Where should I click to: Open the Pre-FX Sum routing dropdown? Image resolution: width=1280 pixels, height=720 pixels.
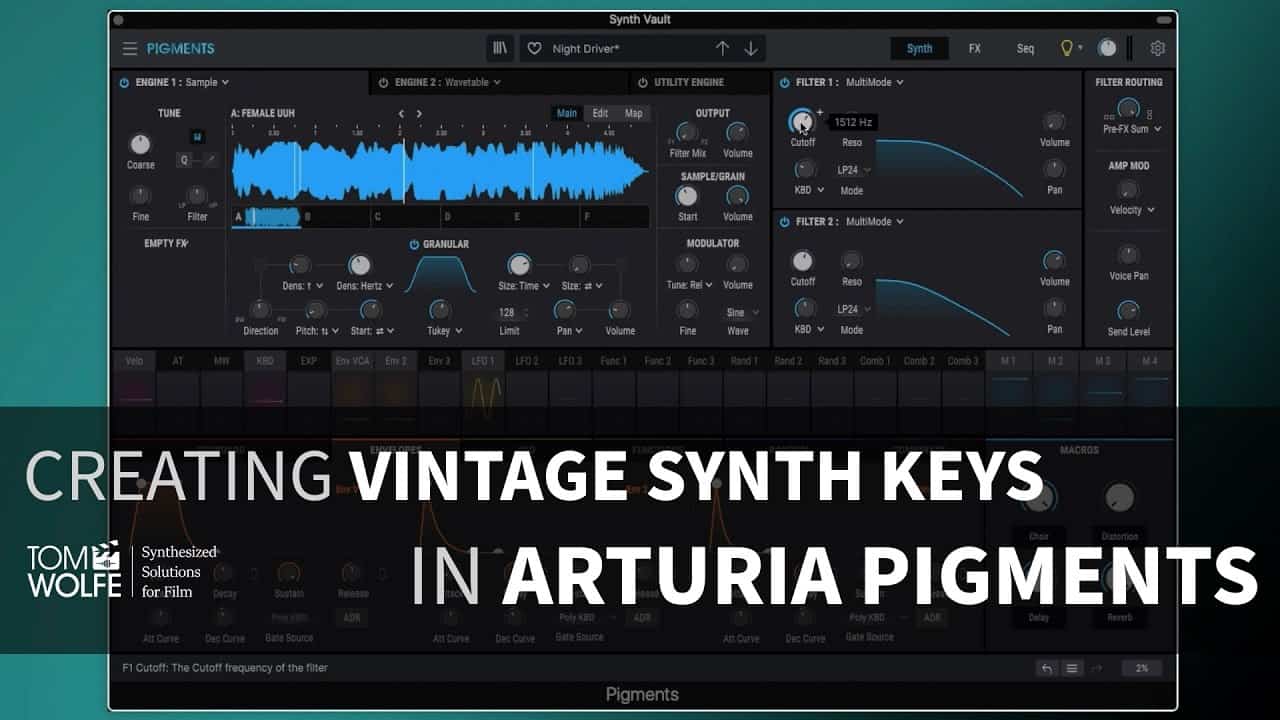1132,129
